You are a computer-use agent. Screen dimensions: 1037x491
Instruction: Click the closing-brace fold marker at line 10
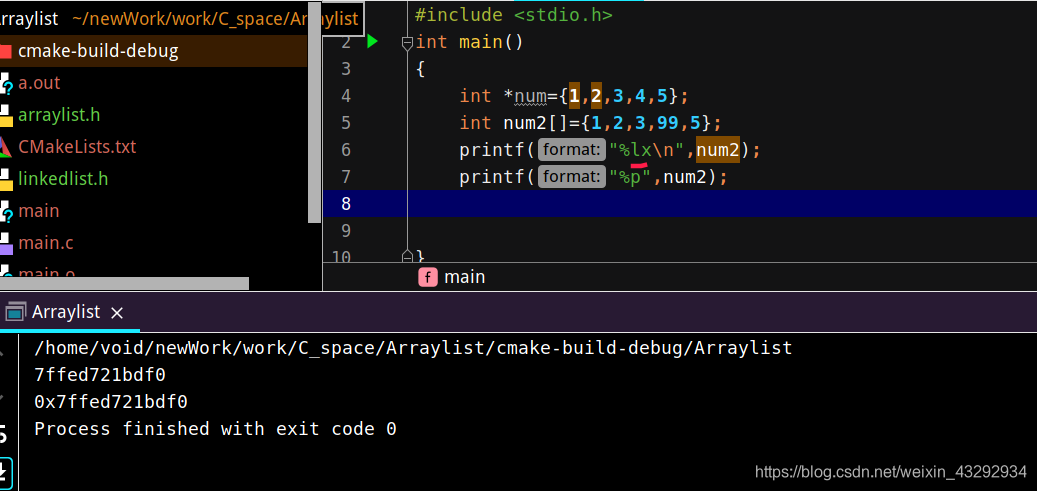pyautogui.click(x=407, y=255)
